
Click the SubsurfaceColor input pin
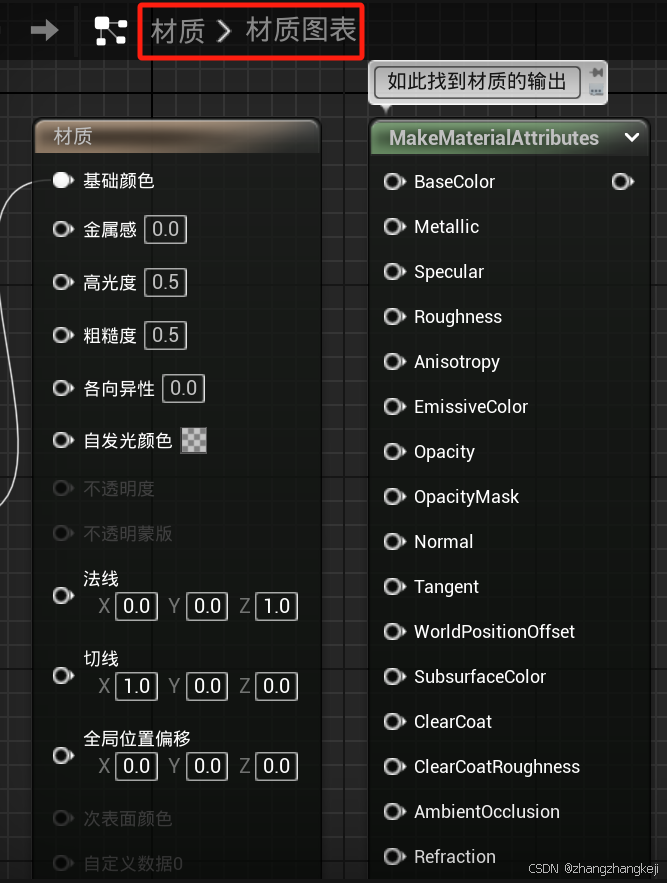[394, 676]
